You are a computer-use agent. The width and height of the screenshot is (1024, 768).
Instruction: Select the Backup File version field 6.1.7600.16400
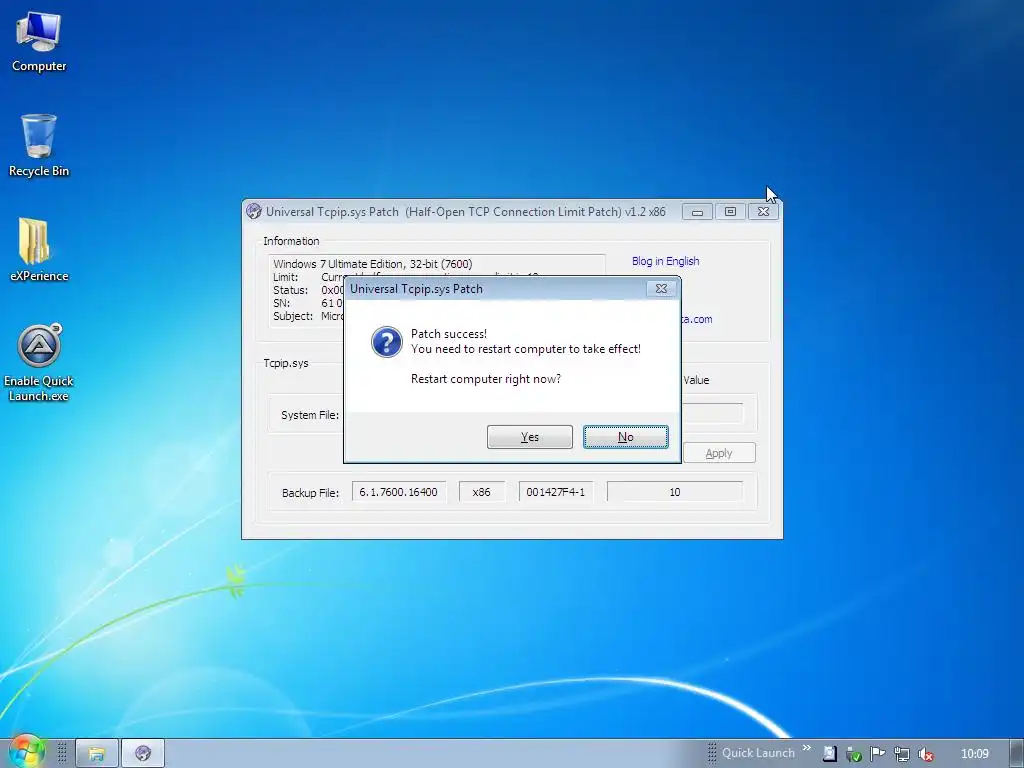[399, 492]
